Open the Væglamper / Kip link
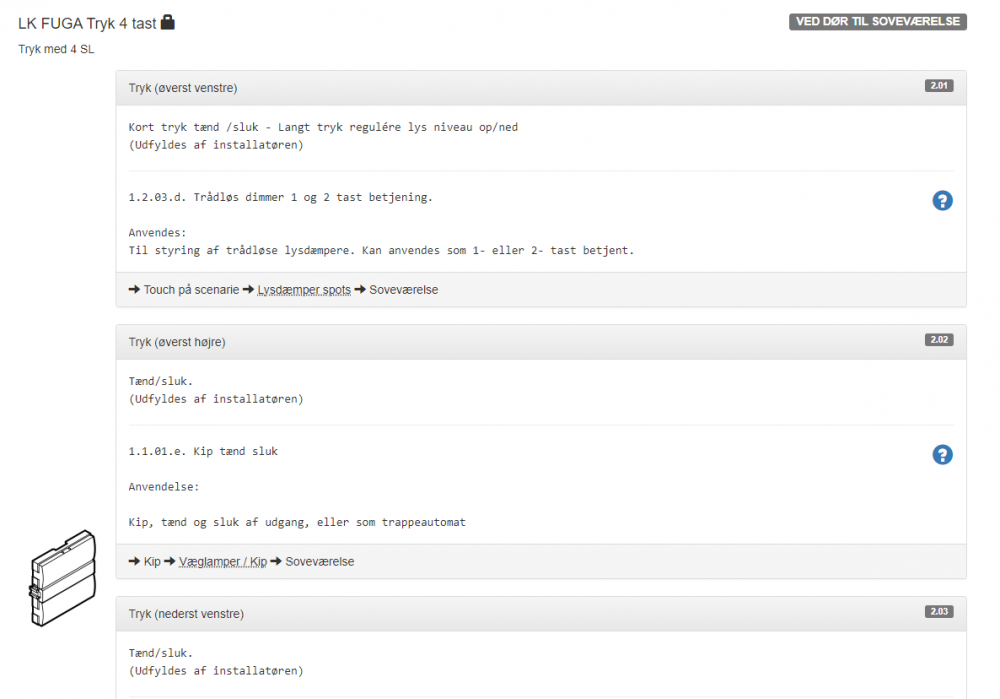This screenshot has height=699, width=1000. coord(222,562)
